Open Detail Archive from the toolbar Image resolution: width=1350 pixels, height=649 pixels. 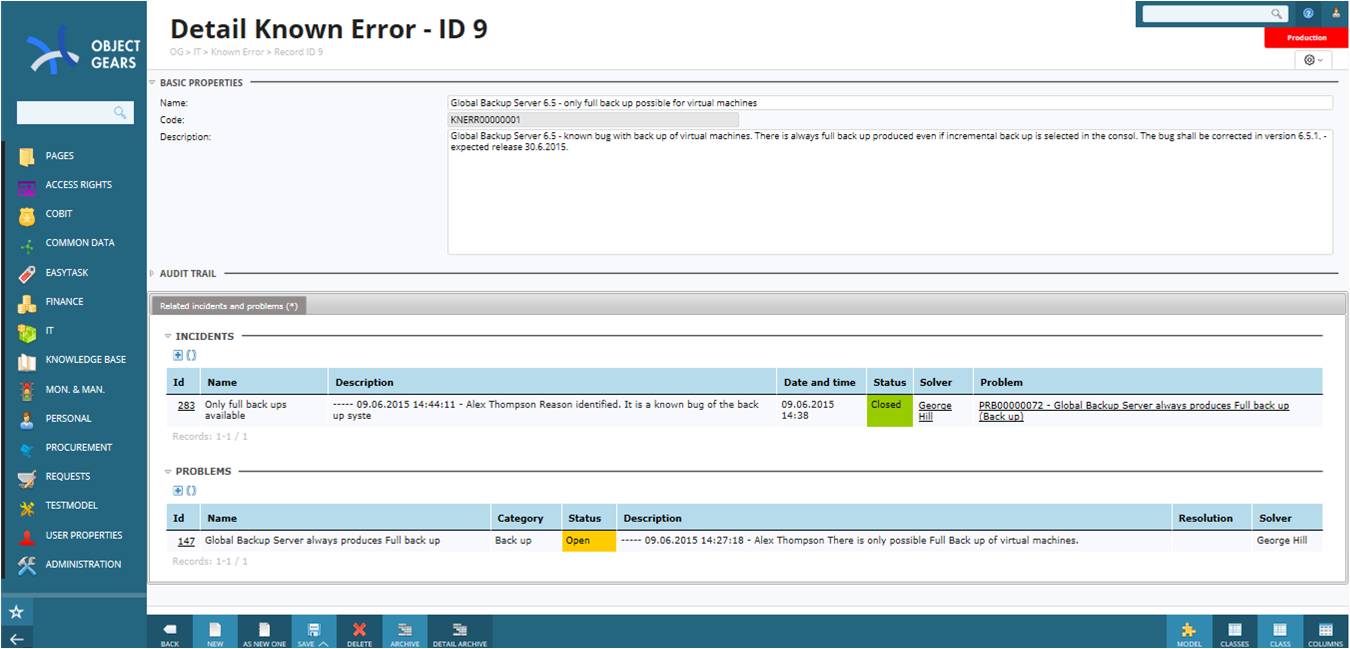460,633
